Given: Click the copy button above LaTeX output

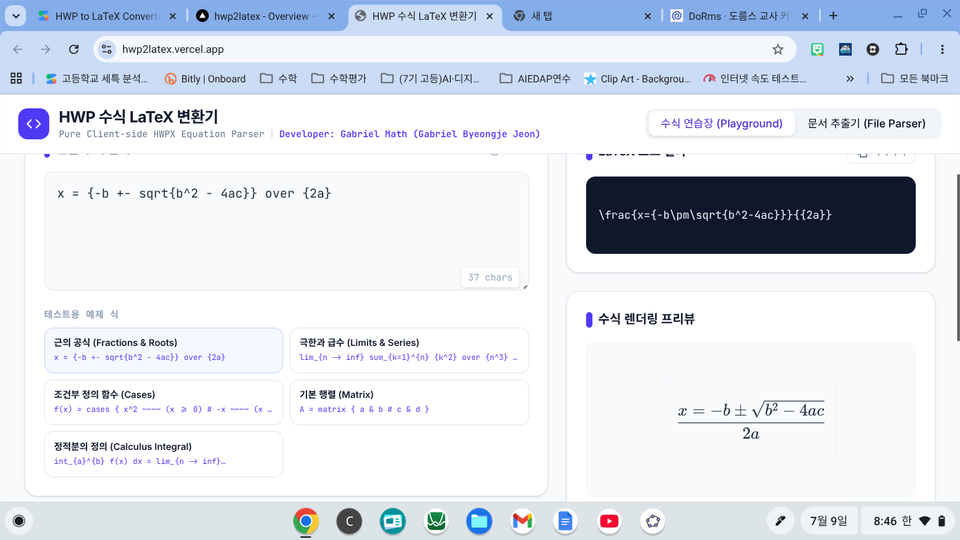Looking at the screenshot, I should pos(880,156).
